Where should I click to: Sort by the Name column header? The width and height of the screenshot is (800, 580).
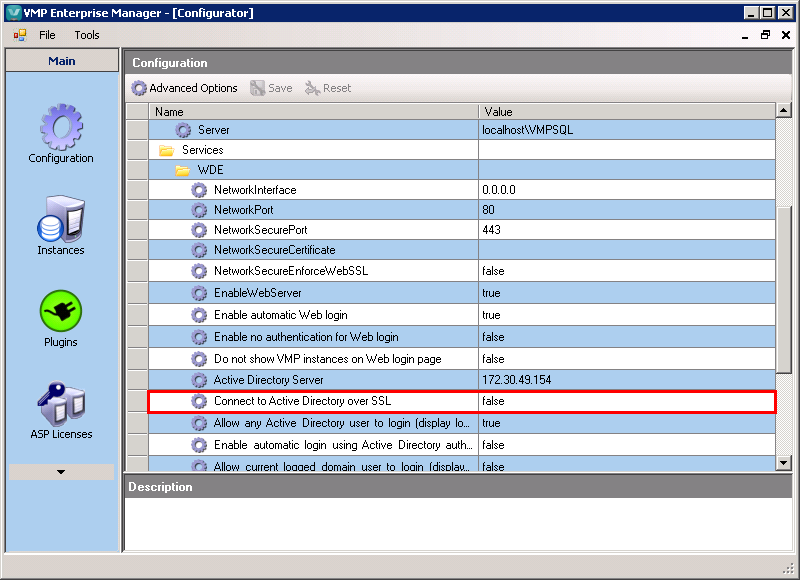coord(313,112)
